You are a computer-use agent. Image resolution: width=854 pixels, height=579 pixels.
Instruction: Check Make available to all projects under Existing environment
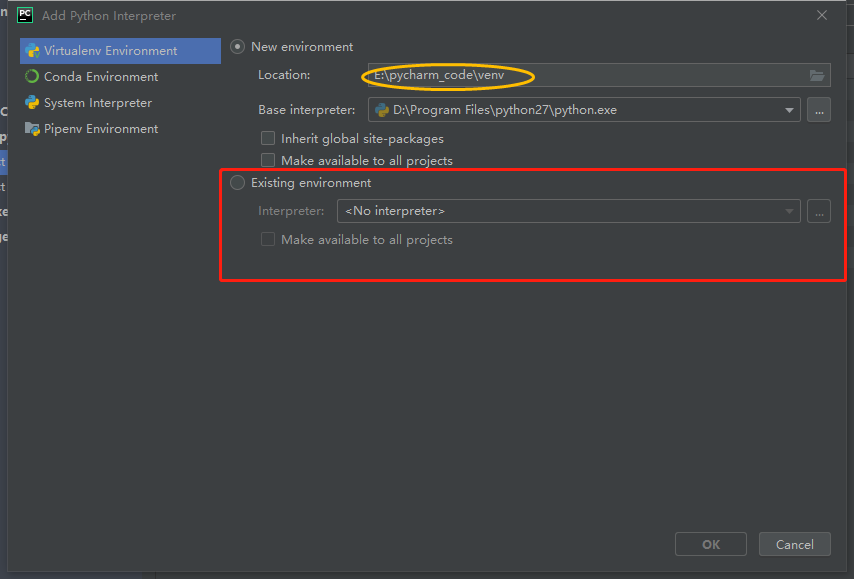click(268, 239)
